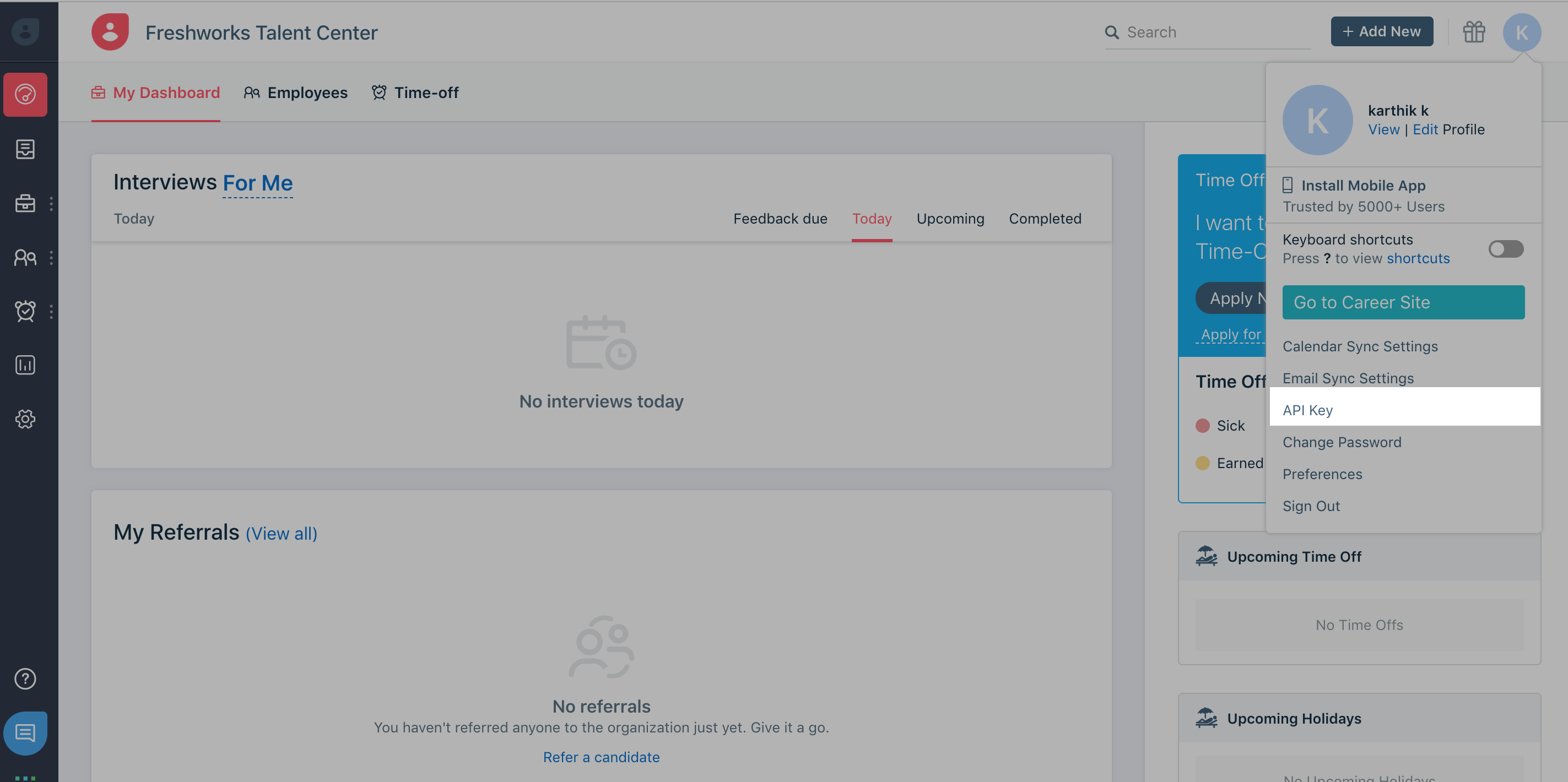Open the briefcase Jobs icon in sidebar
1568x782 pixels.
(x=25, y=204)
